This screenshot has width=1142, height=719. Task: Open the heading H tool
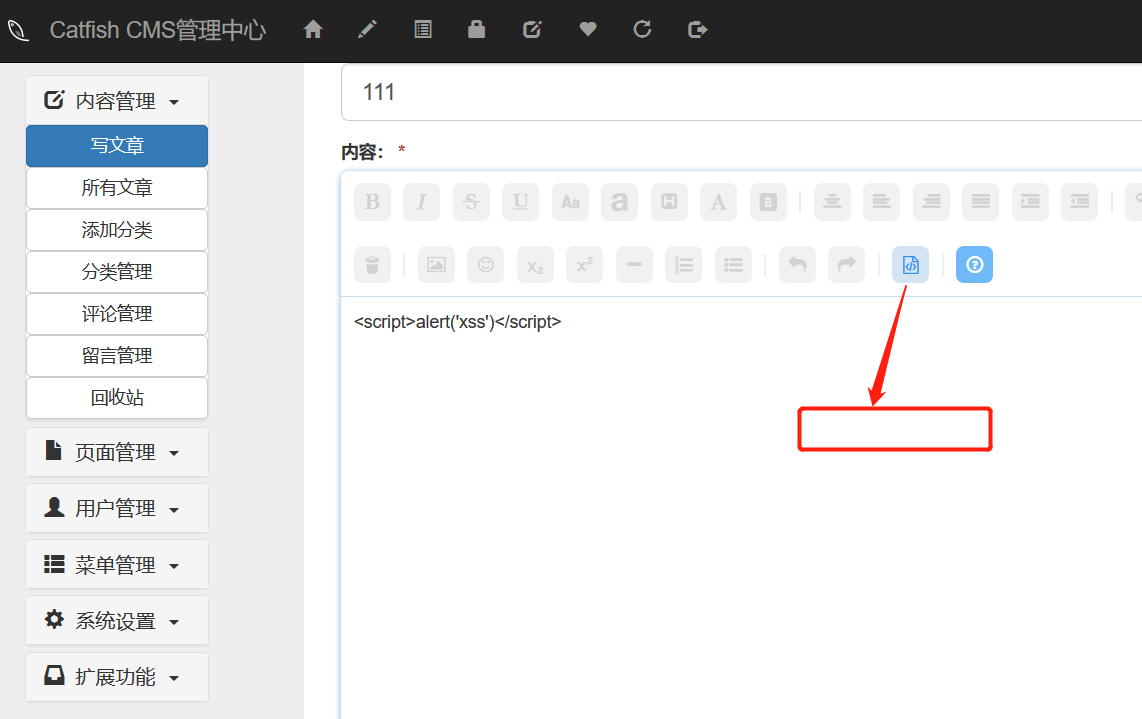(x=669, y=202)
